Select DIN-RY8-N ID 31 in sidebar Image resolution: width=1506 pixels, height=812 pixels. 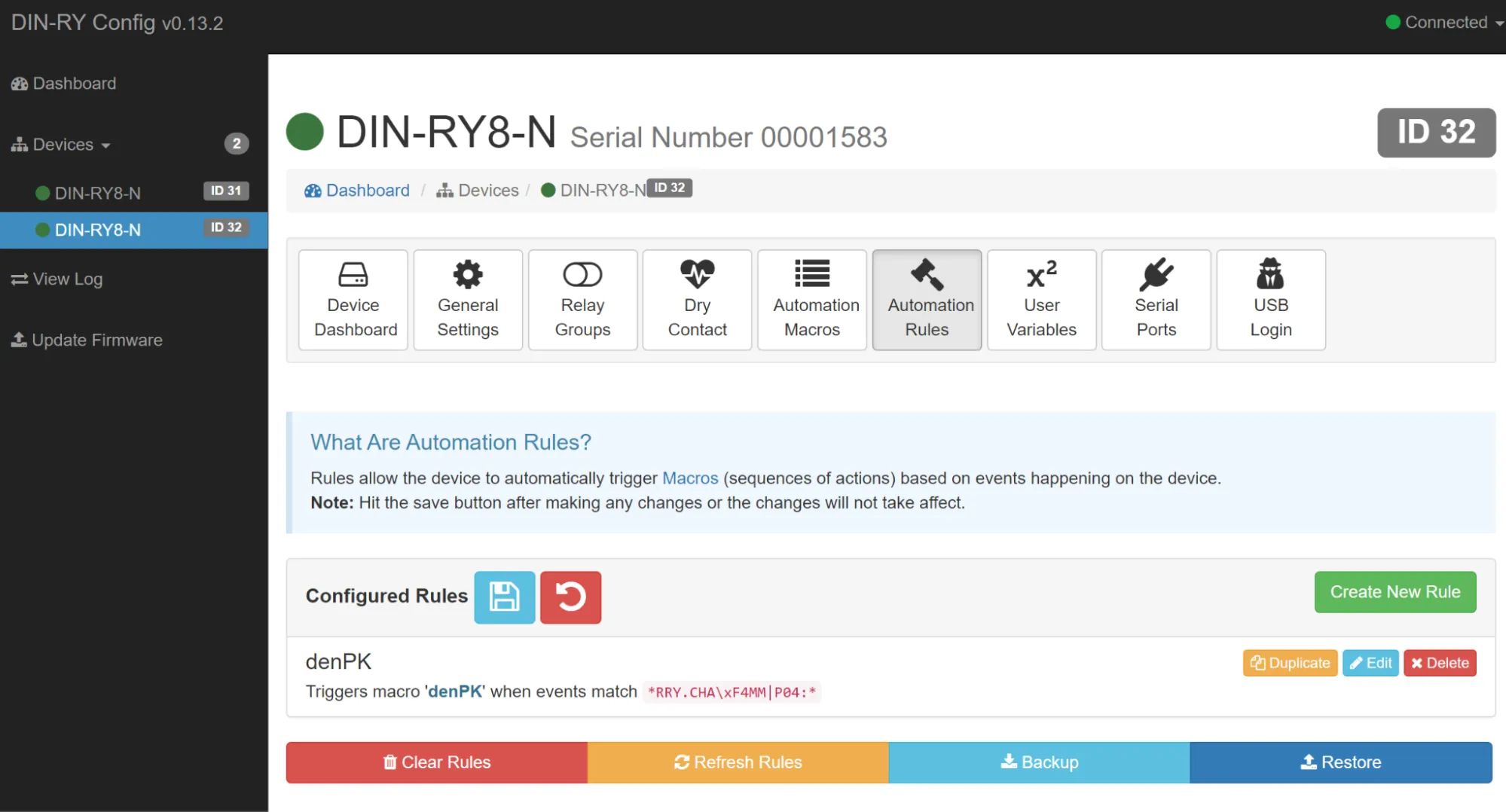coord(98,194)
